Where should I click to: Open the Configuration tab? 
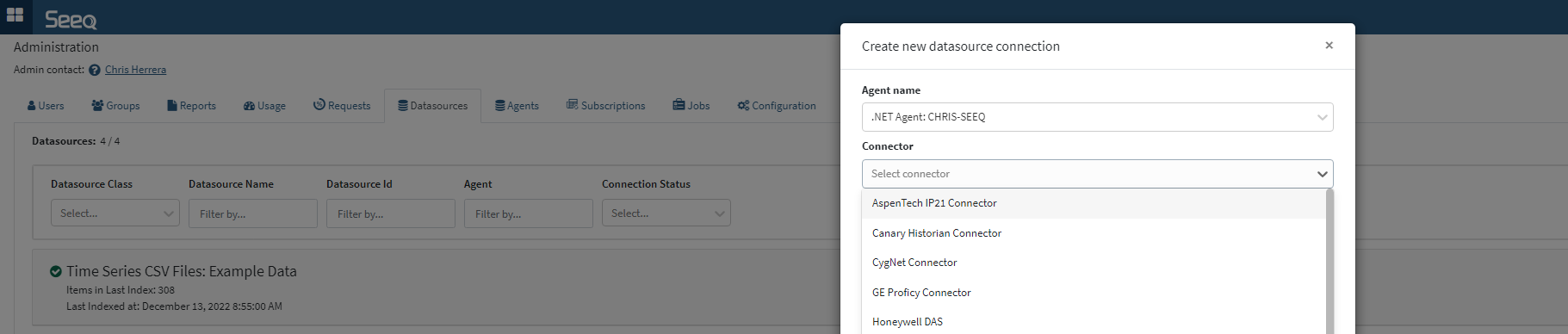pos(777,106)
